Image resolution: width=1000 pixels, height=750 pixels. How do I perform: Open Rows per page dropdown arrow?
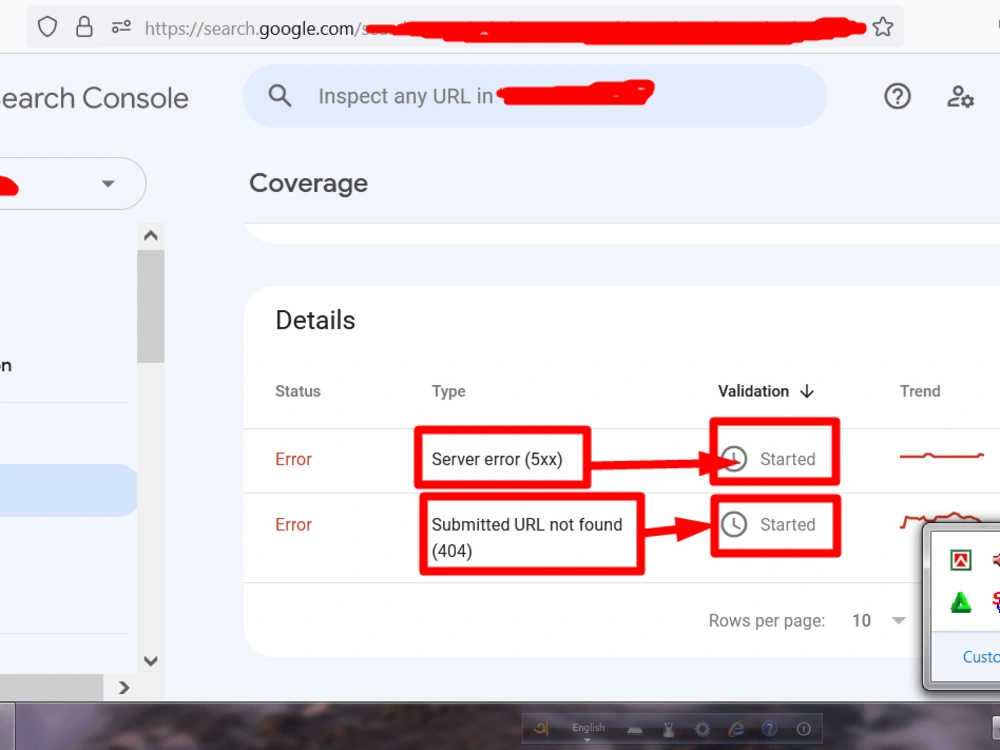[898, 621]
